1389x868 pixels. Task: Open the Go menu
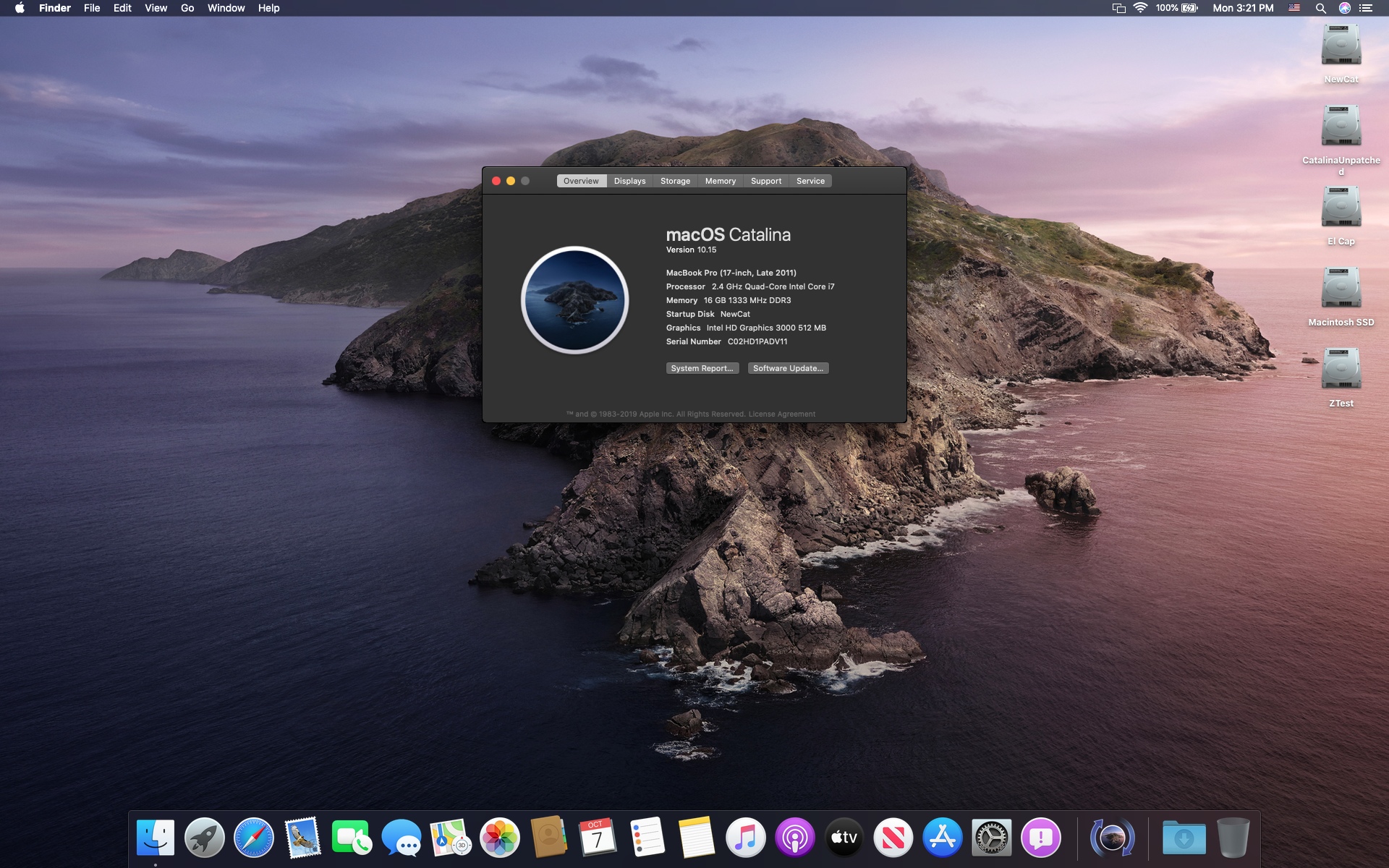[x=187, y=8]
